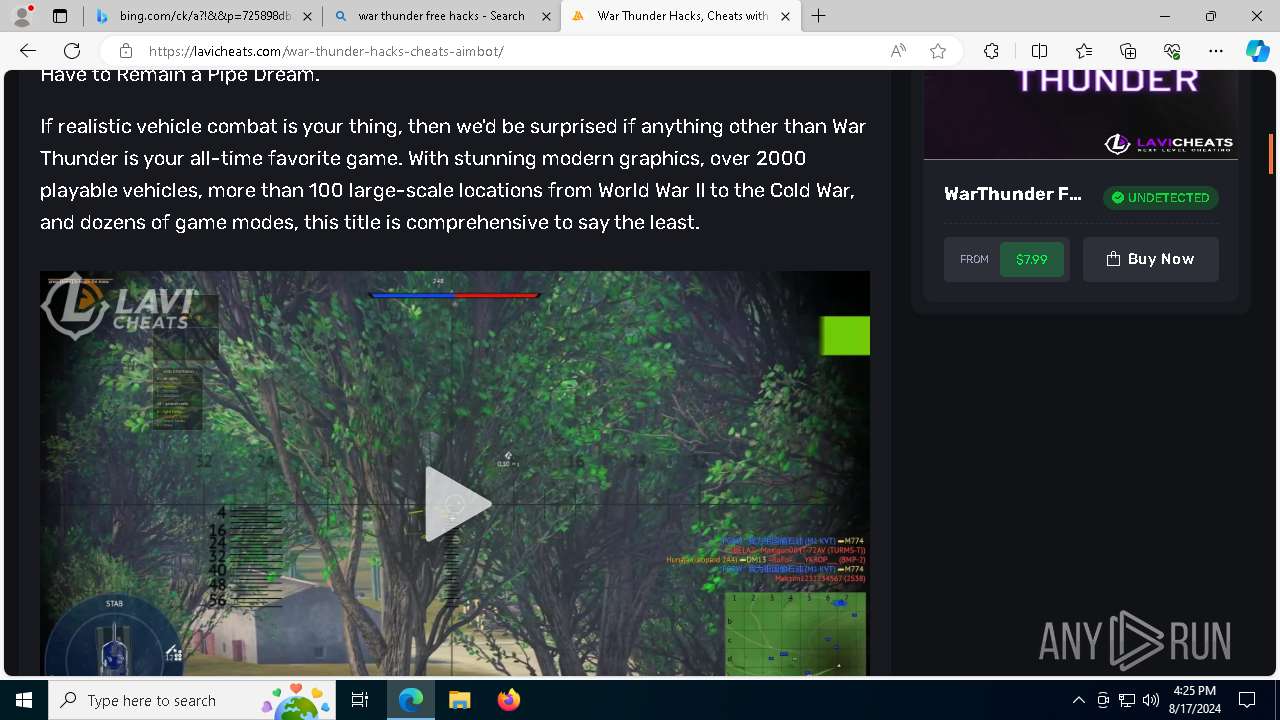Show hidden system tray icons

1078,700
